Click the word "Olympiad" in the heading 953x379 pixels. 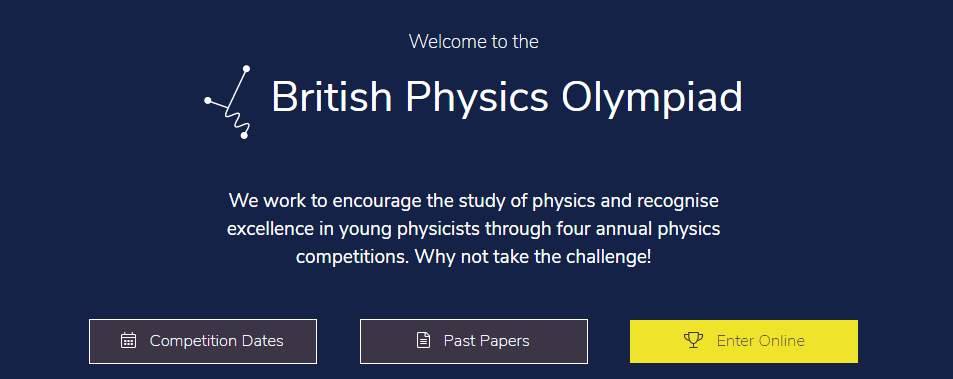(652, 98)
